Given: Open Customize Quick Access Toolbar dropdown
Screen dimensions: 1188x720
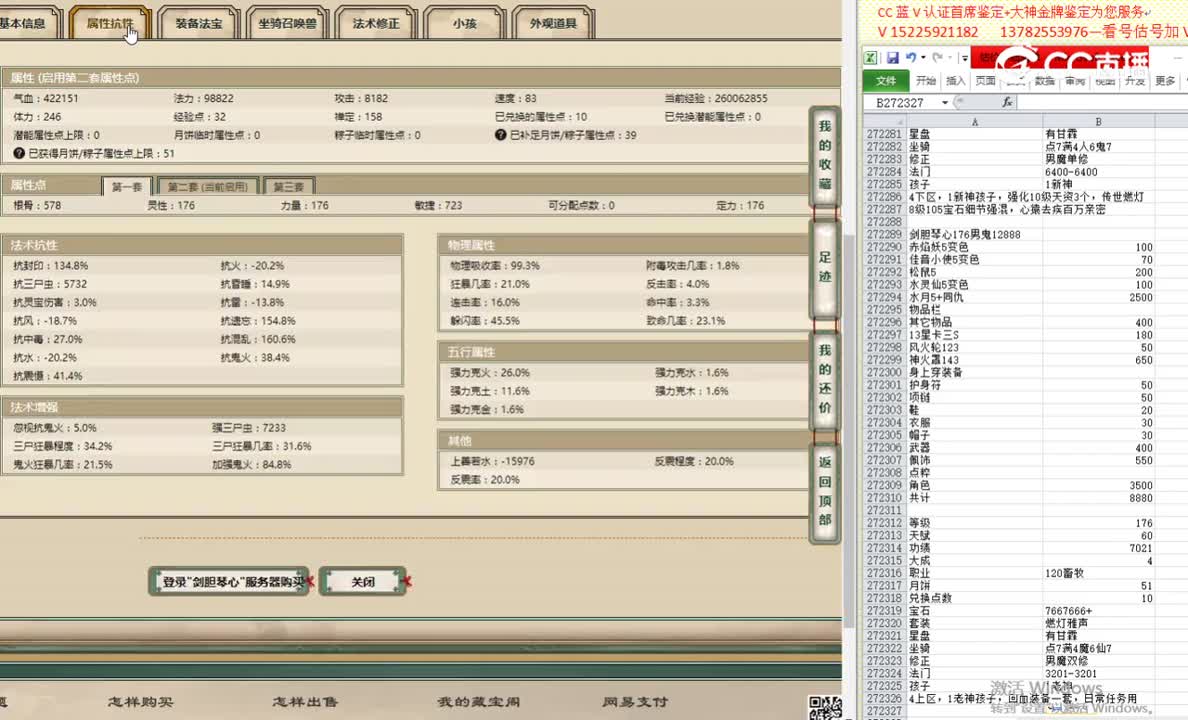Looking at the screenshot, I should 964,58.
